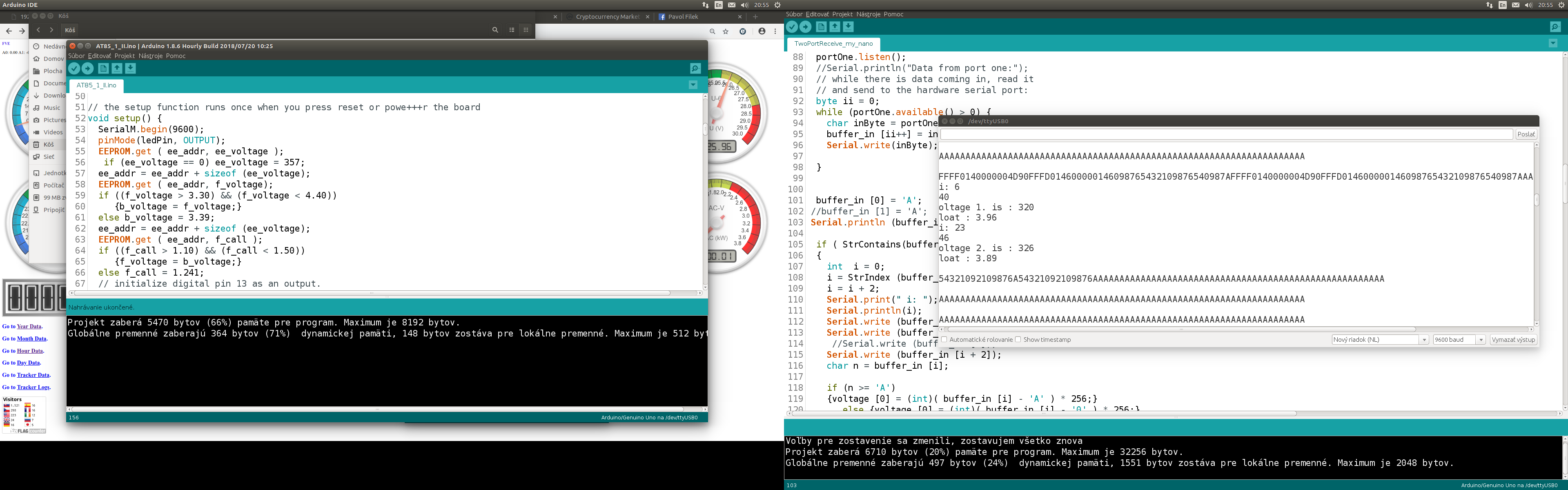Open 9600 baud rate dropdown

pyautogui.click(x=1459, y=340)
